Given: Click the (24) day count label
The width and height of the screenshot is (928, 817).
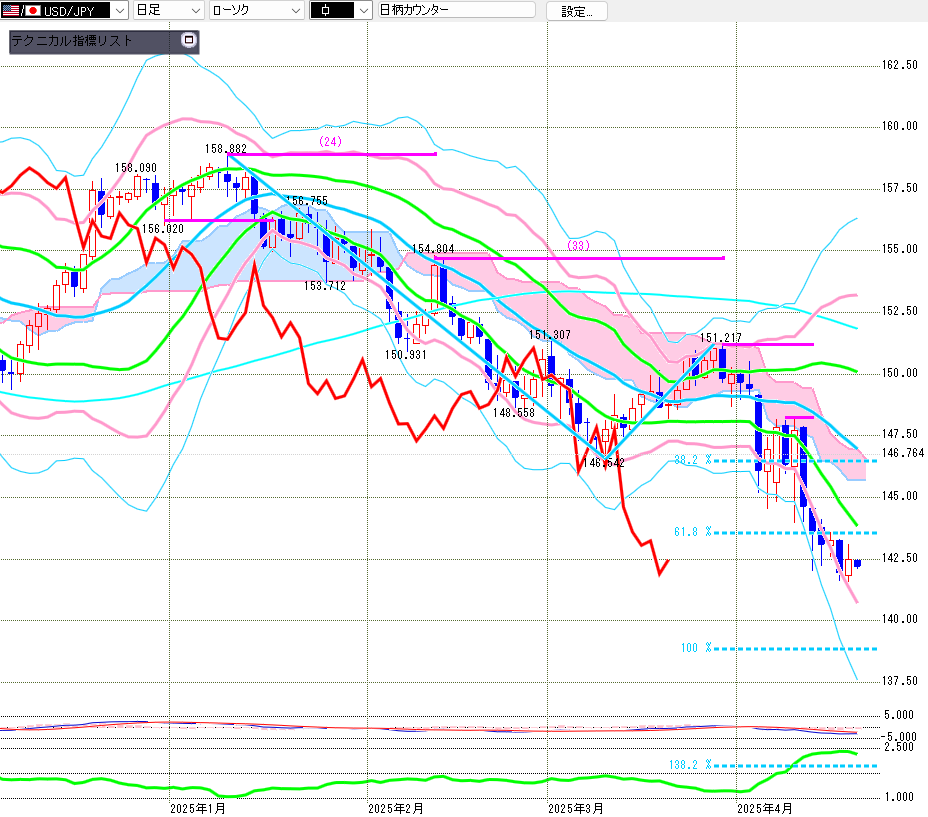Looking at the screenshot, I should pos(330,141).
